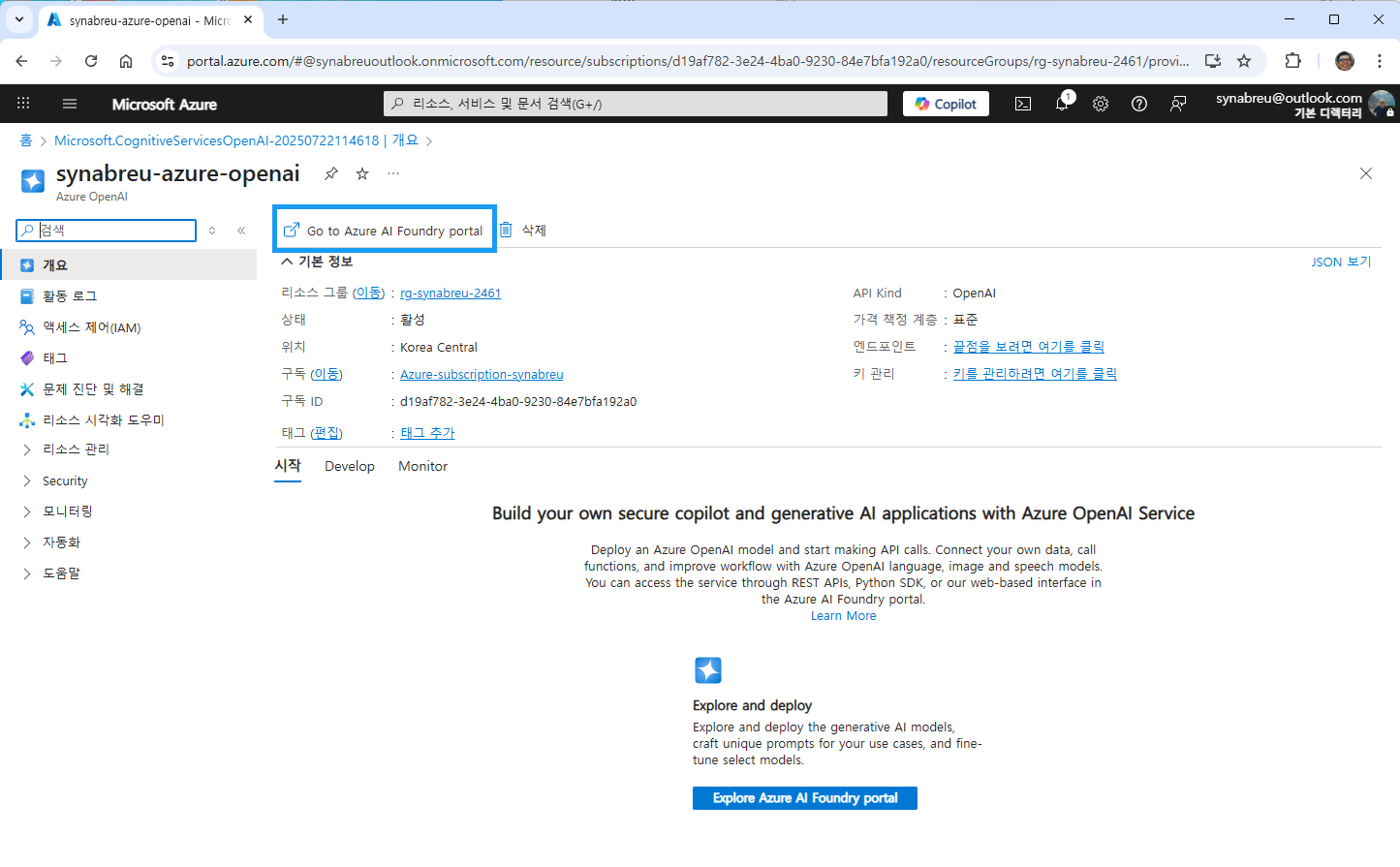Reload the browser page
1400x867 pixels.
tap(91, 61)
